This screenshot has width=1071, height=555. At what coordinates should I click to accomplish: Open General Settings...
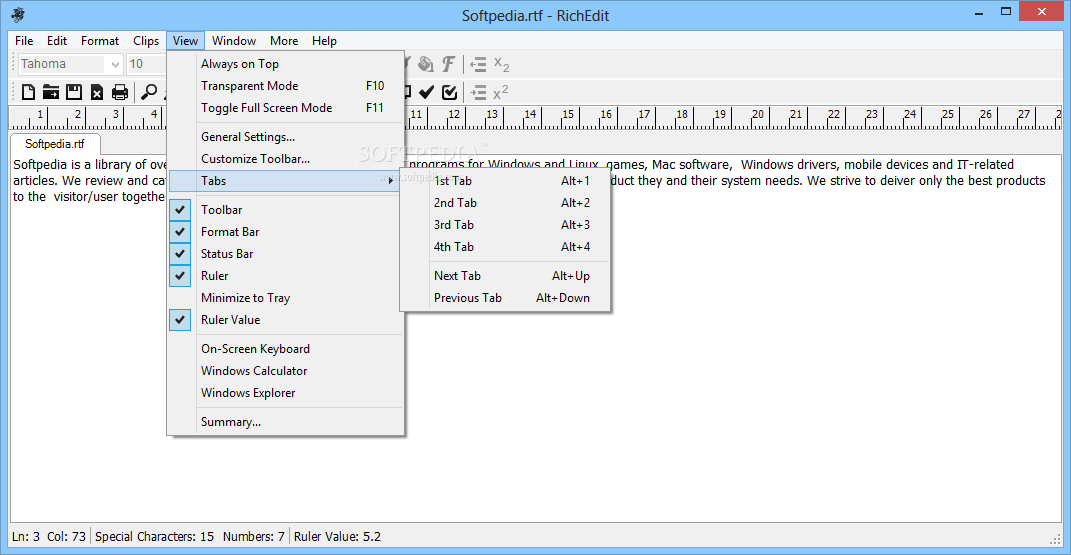pyautogui.click(x=286, y=137)
